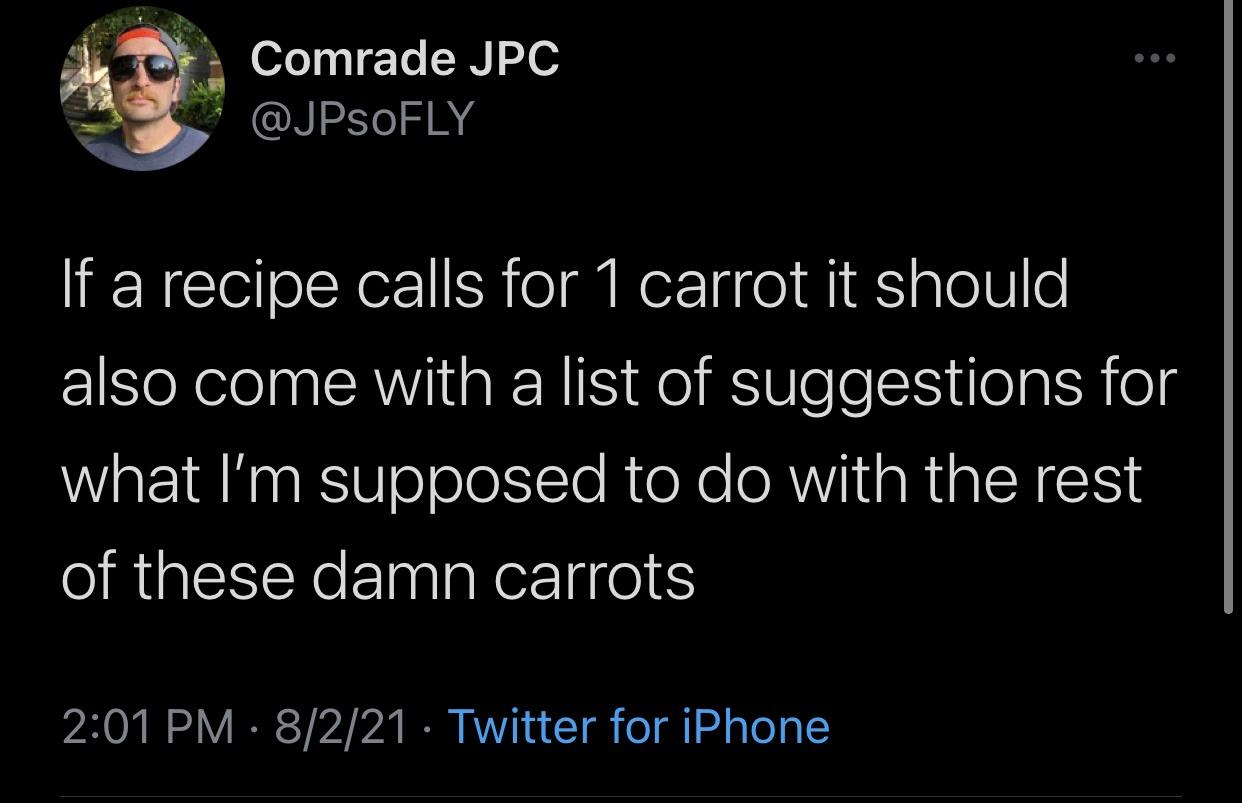Click the tweet line starting "If a recipe"

(x=565, y=285)
